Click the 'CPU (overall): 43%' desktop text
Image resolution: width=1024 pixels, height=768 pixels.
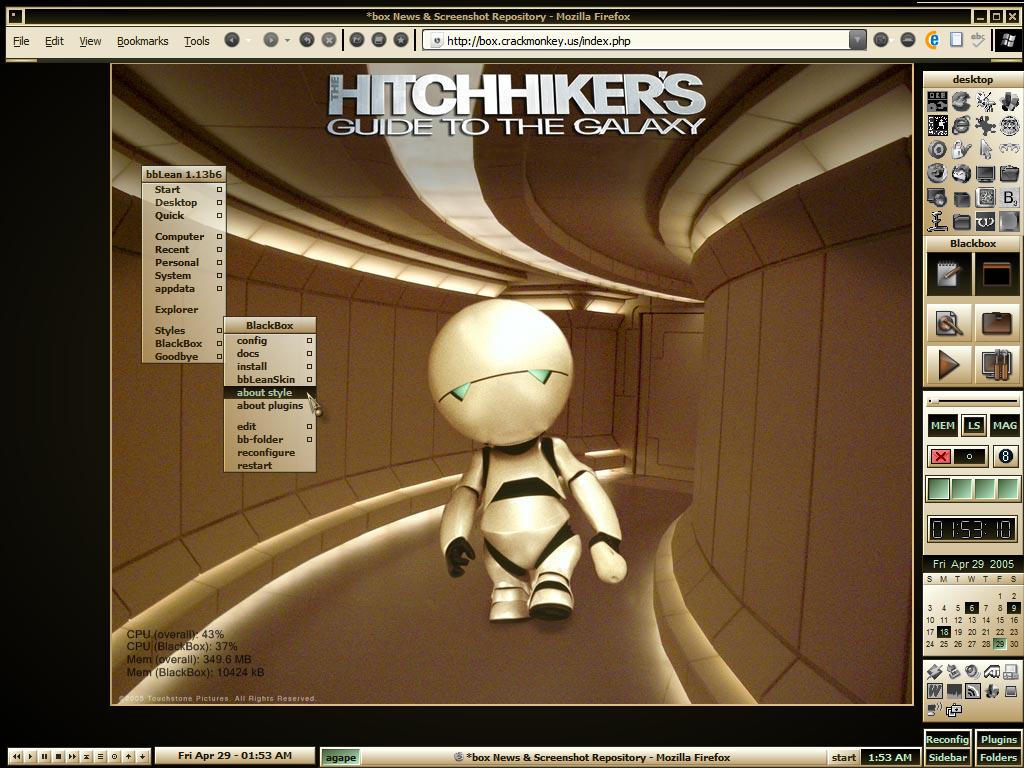point(175,634)
